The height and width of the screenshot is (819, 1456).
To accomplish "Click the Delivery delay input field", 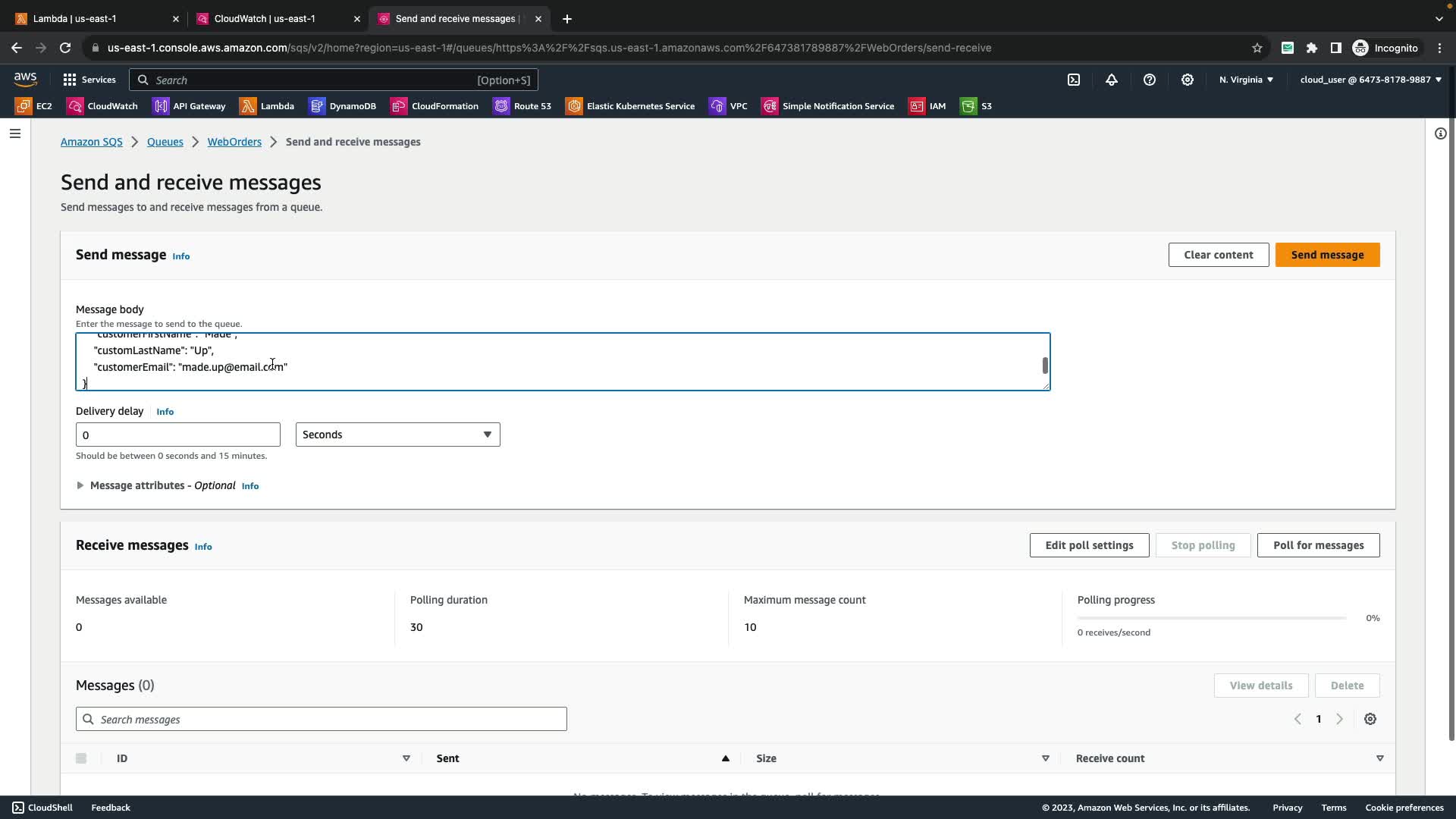I will click(178, 435).
